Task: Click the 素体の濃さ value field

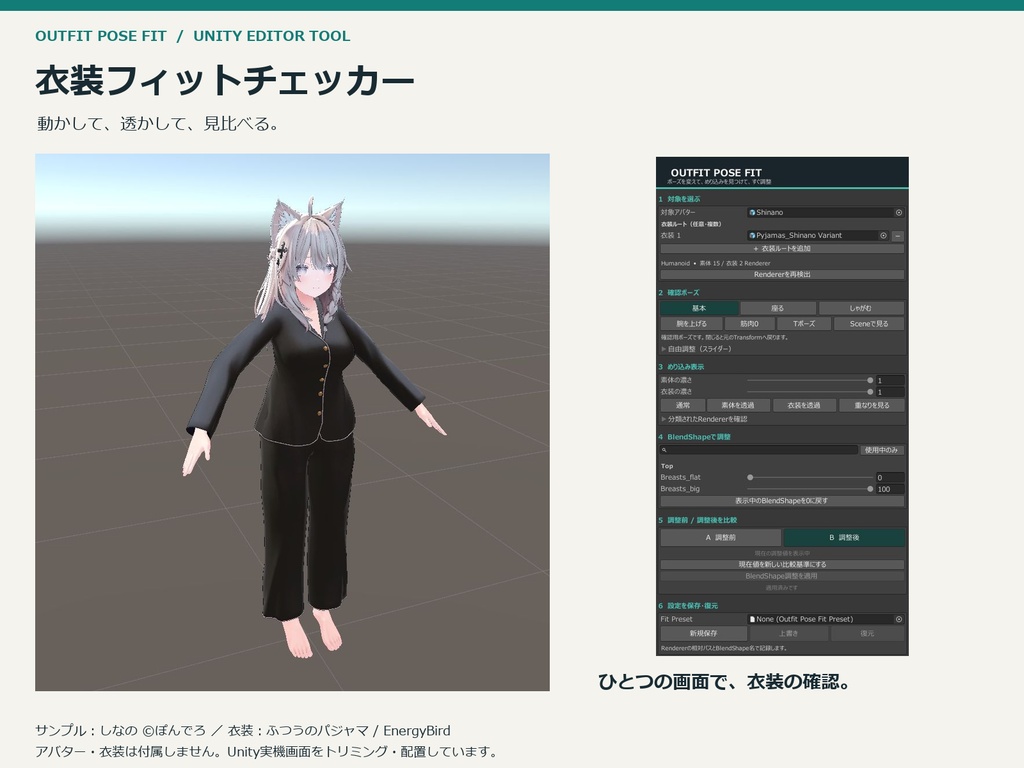Action: coord(890,380)
